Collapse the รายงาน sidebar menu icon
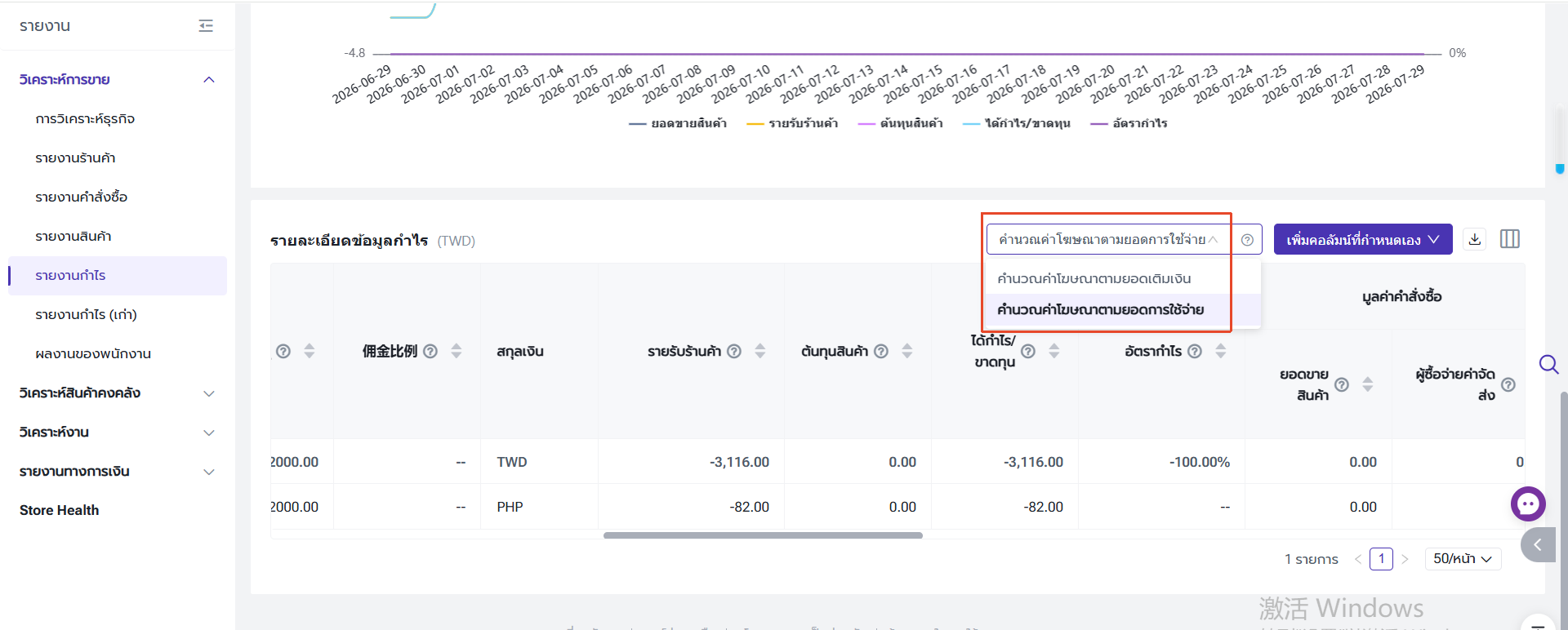Viewport: 1568px width, 630px height. pyautogui.click(x=206, y=26)
